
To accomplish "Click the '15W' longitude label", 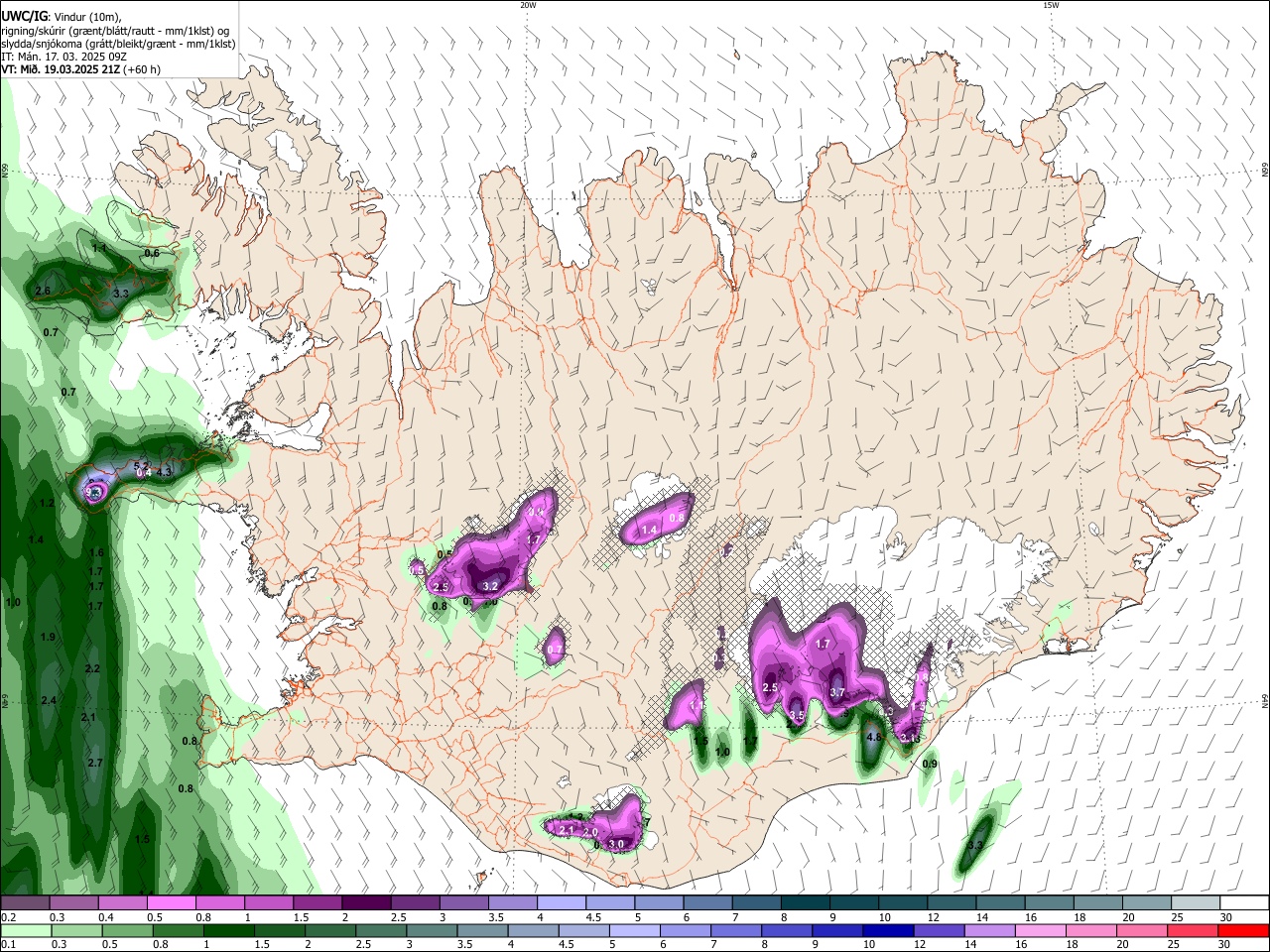I will click(x=1051, y=5).
